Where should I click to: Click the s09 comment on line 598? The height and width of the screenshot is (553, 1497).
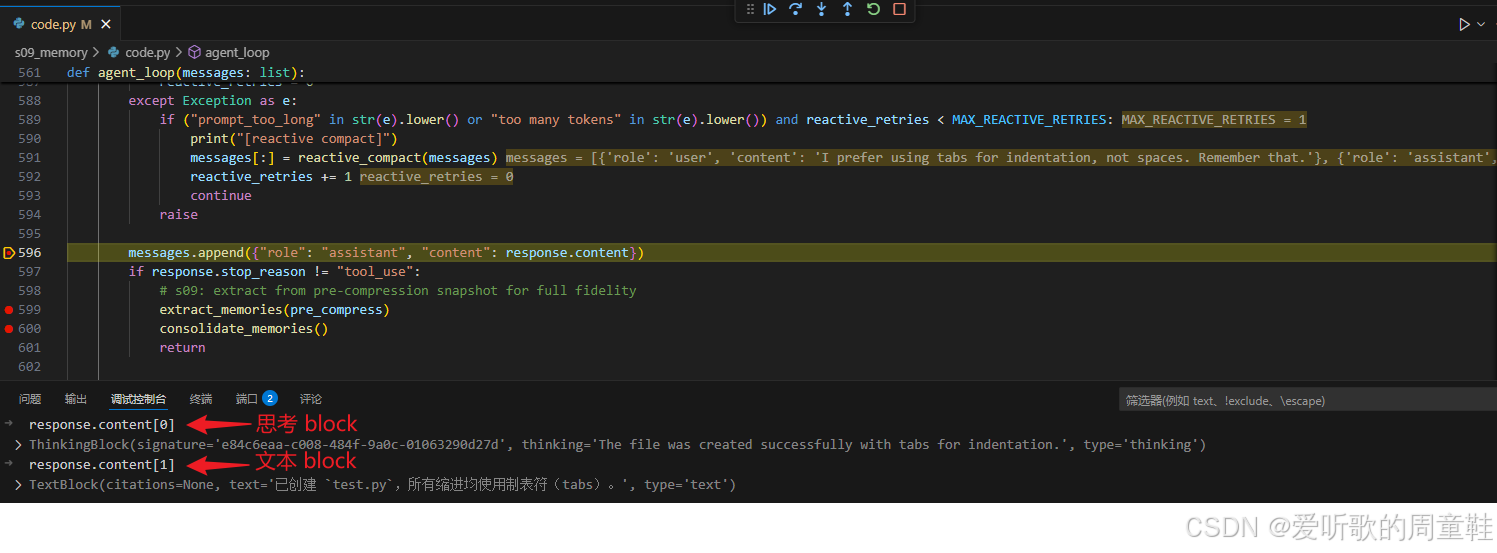pos(398,291)
